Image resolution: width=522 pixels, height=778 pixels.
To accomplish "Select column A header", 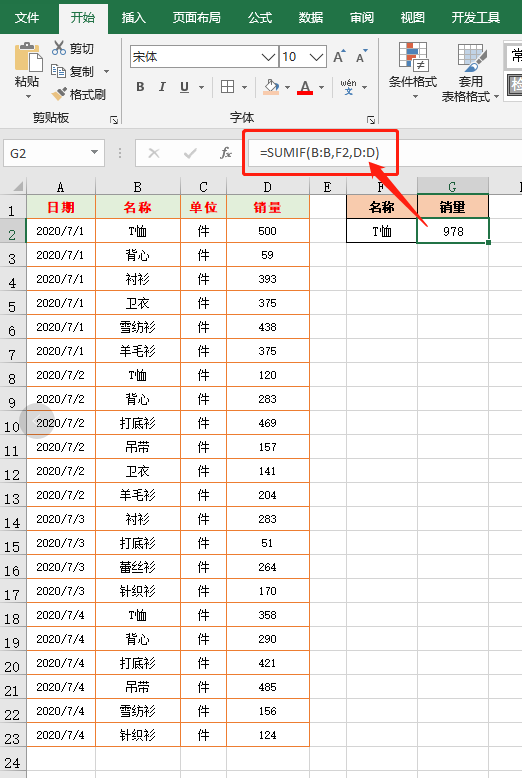I will click(61, 187).
